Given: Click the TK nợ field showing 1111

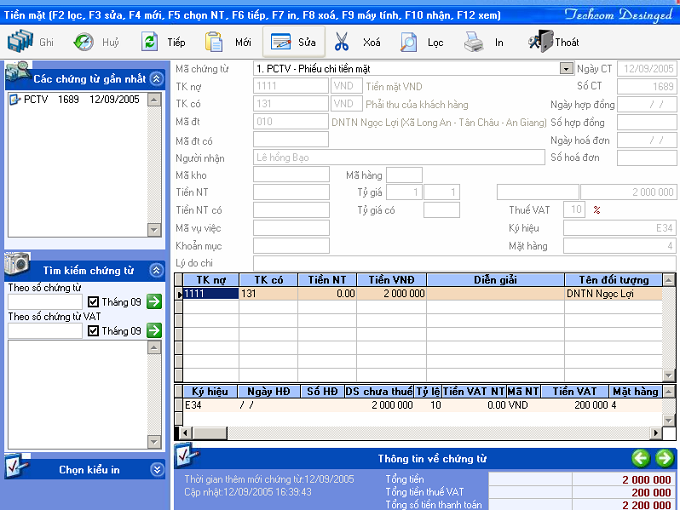Looking at the screenshot, I should point(291,86).
